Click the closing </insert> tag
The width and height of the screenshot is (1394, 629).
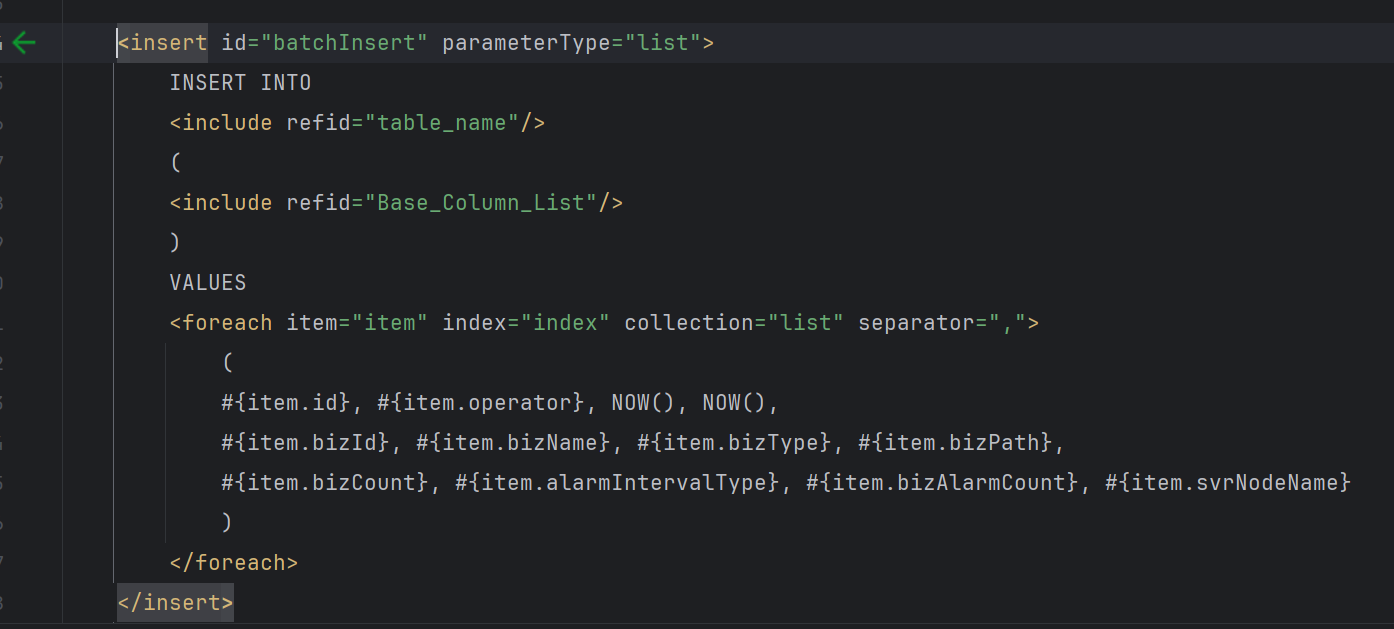click(175, 603)
